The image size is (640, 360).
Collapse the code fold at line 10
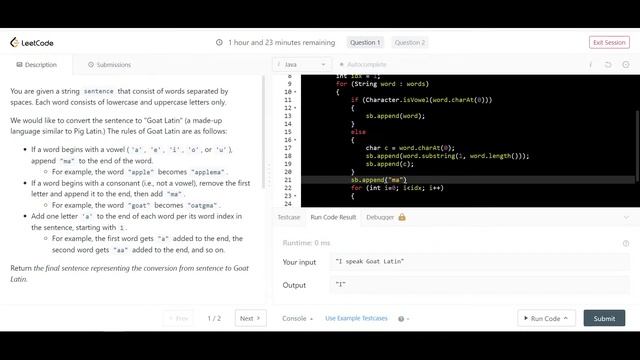point(296,92)
